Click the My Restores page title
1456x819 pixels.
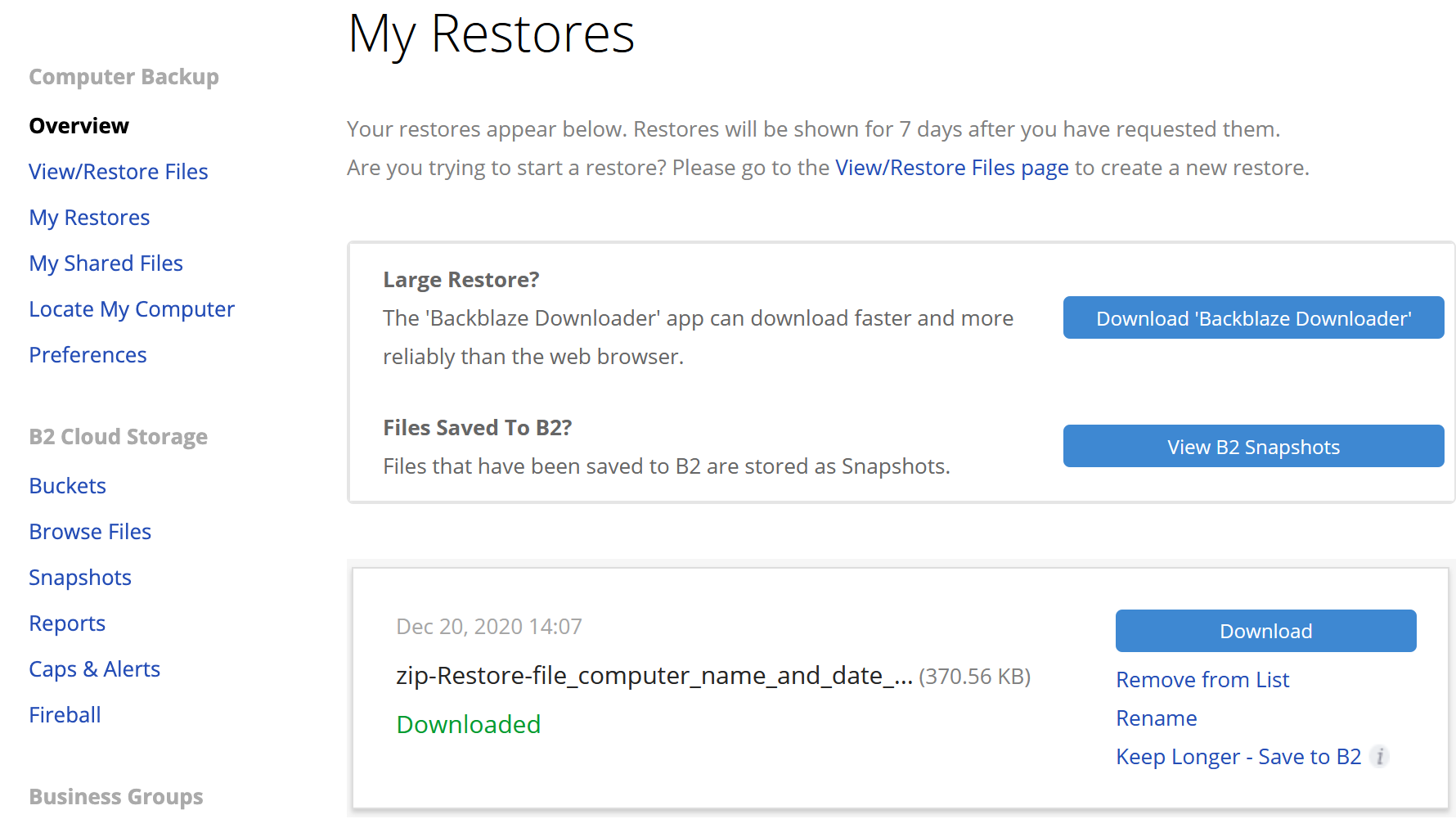pyautogui.click(x=491, y=34)
